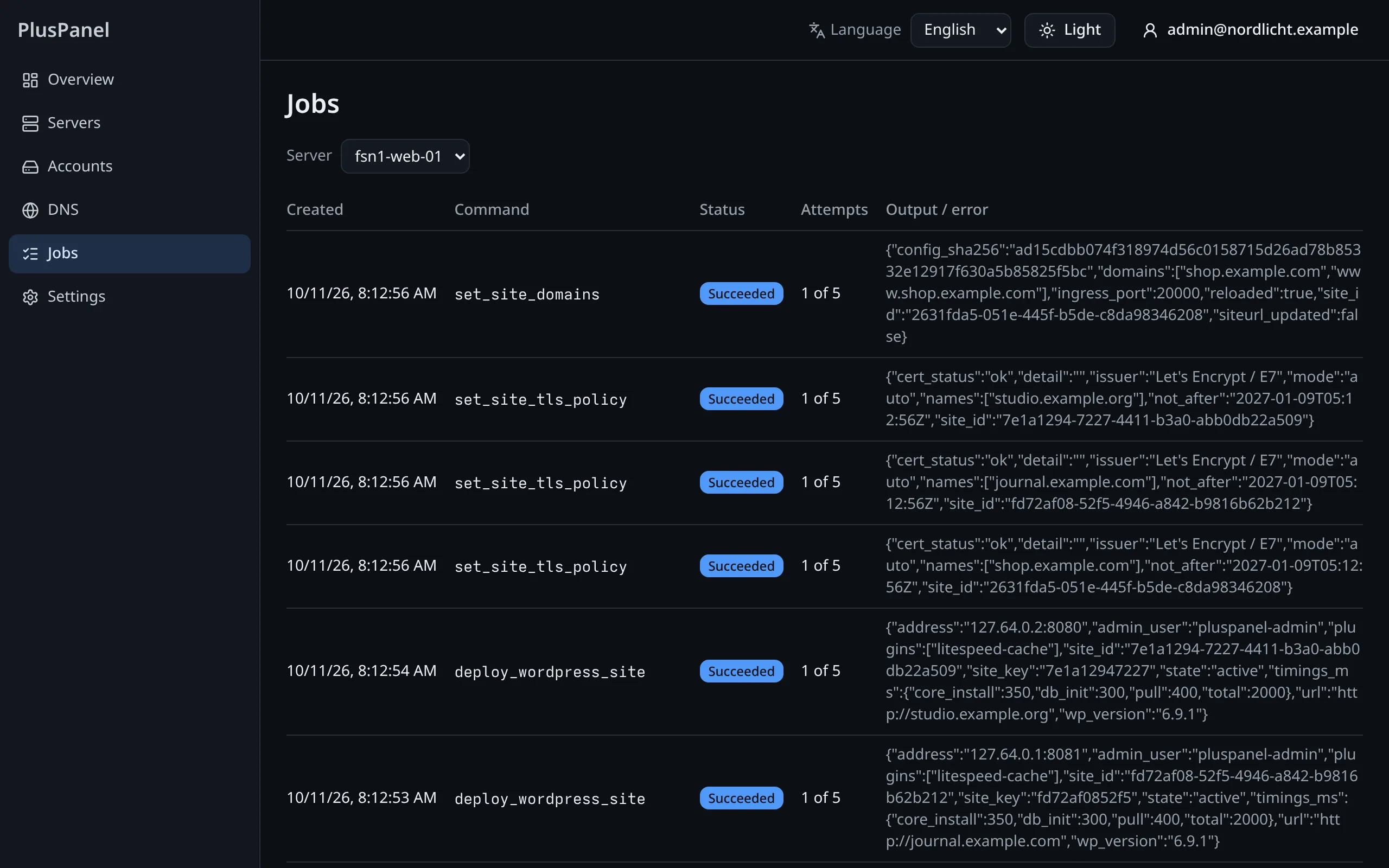This screenshot has width=1389, height=868.
Task: Click the Overview dashboard icon
Action: pyautogui.click(x=30, y=80)
